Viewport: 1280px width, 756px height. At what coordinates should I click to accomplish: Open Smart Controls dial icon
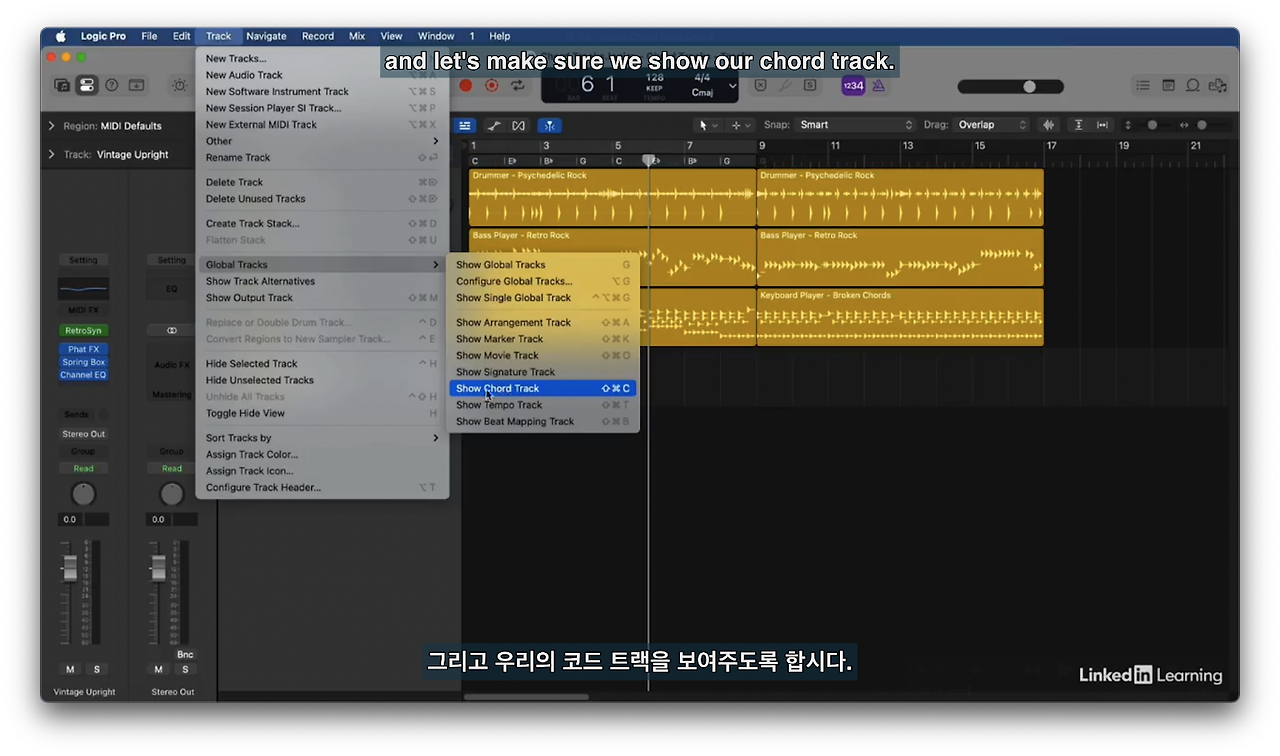pyautogui.click(x=180, y=85)
